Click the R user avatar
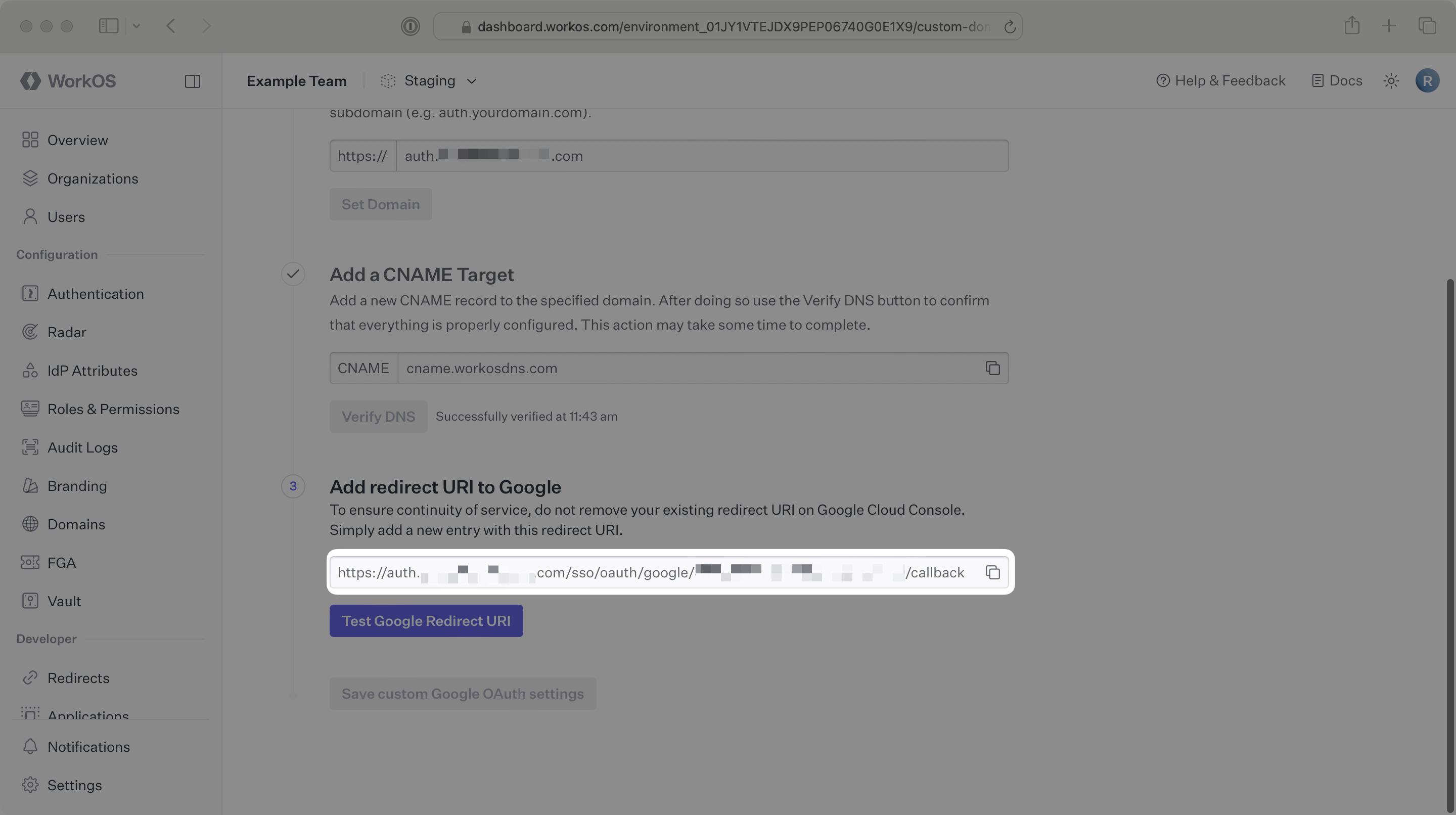Image resolution: width=1456 pixels, height=815 pixels. pyautogui.click(x=1427, y=81)
